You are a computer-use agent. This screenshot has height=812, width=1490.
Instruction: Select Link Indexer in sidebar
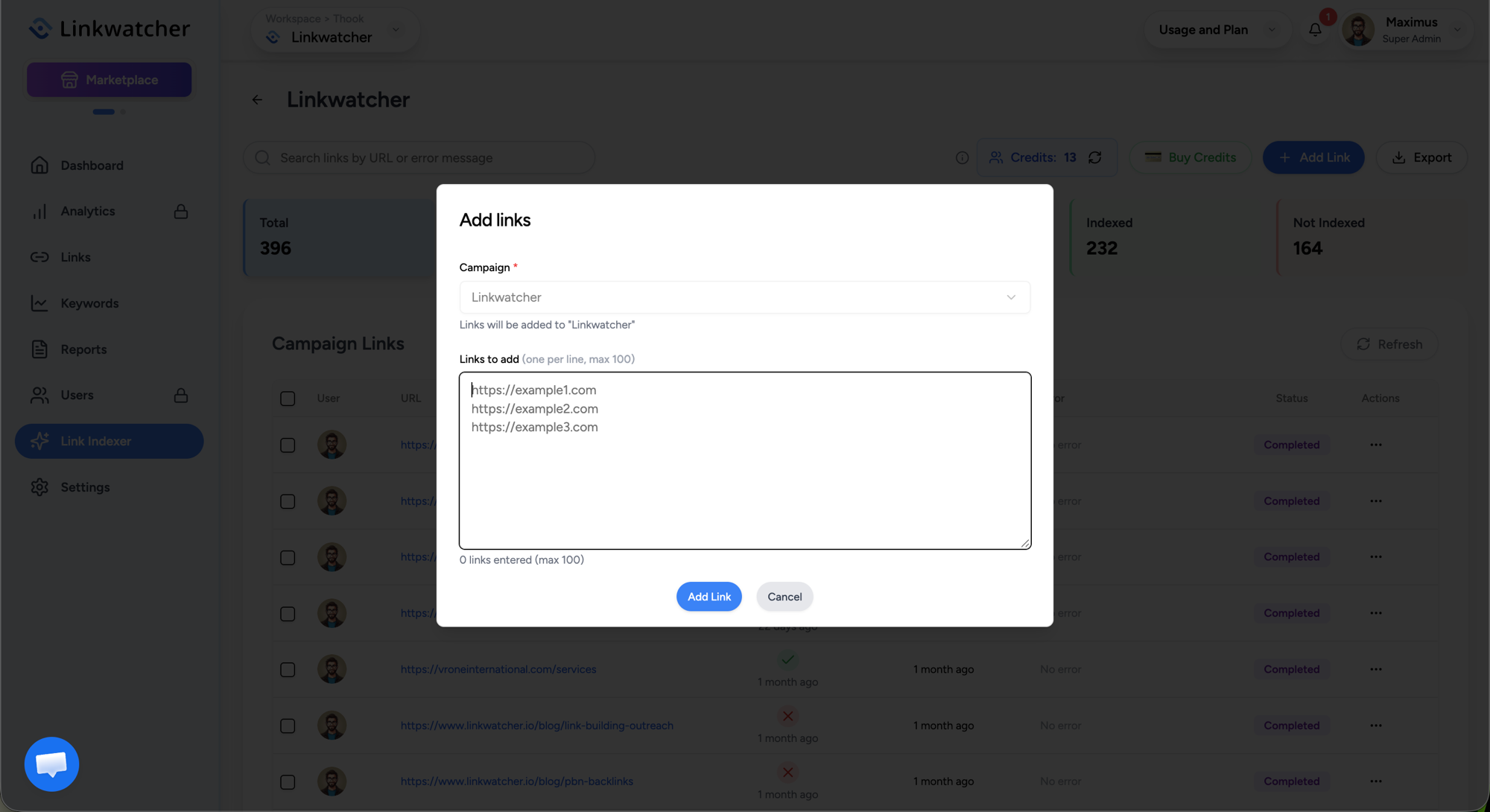coord(109,441)
